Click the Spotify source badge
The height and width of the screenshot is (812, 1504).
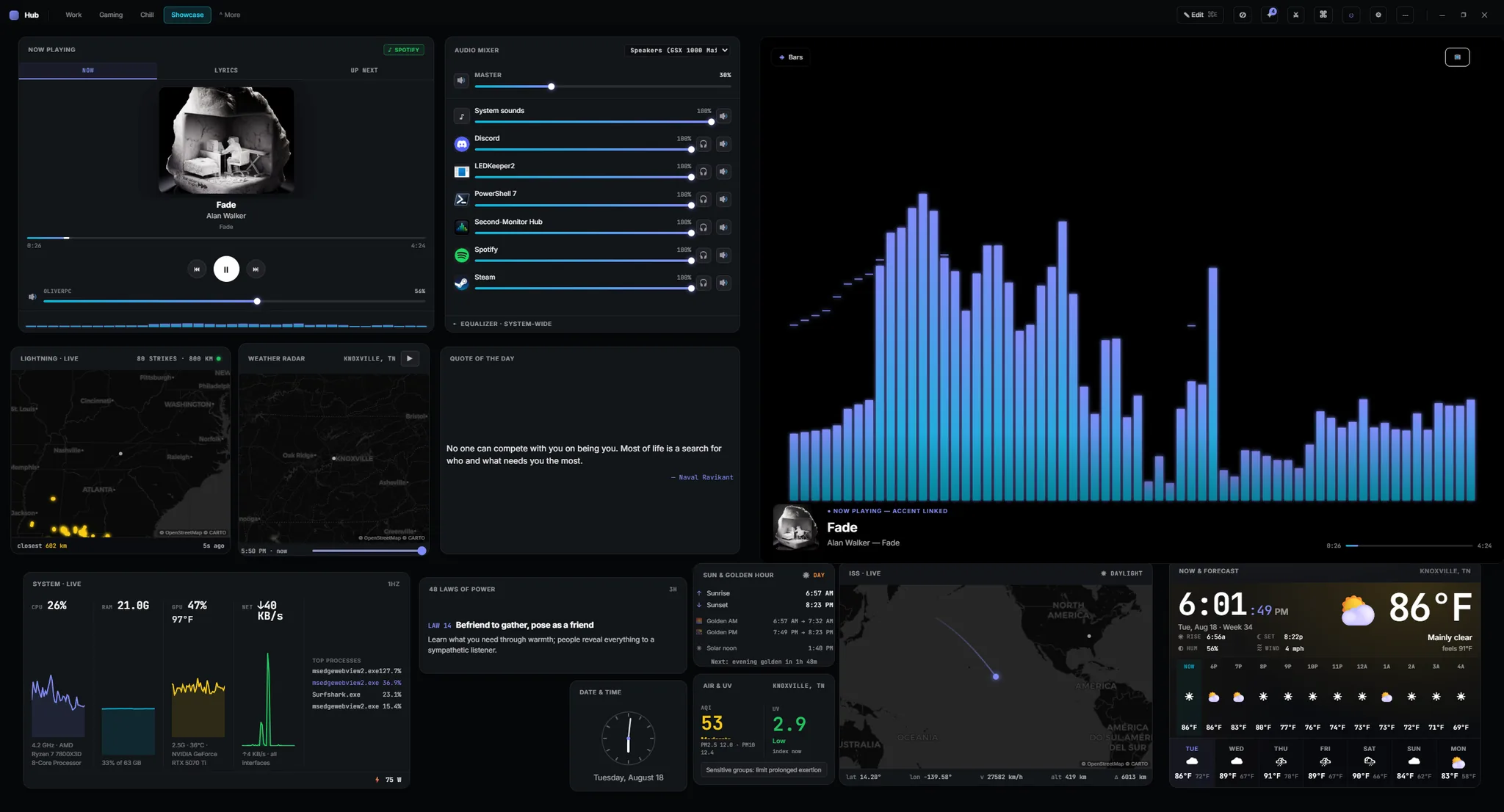click(x=404, y=50)
